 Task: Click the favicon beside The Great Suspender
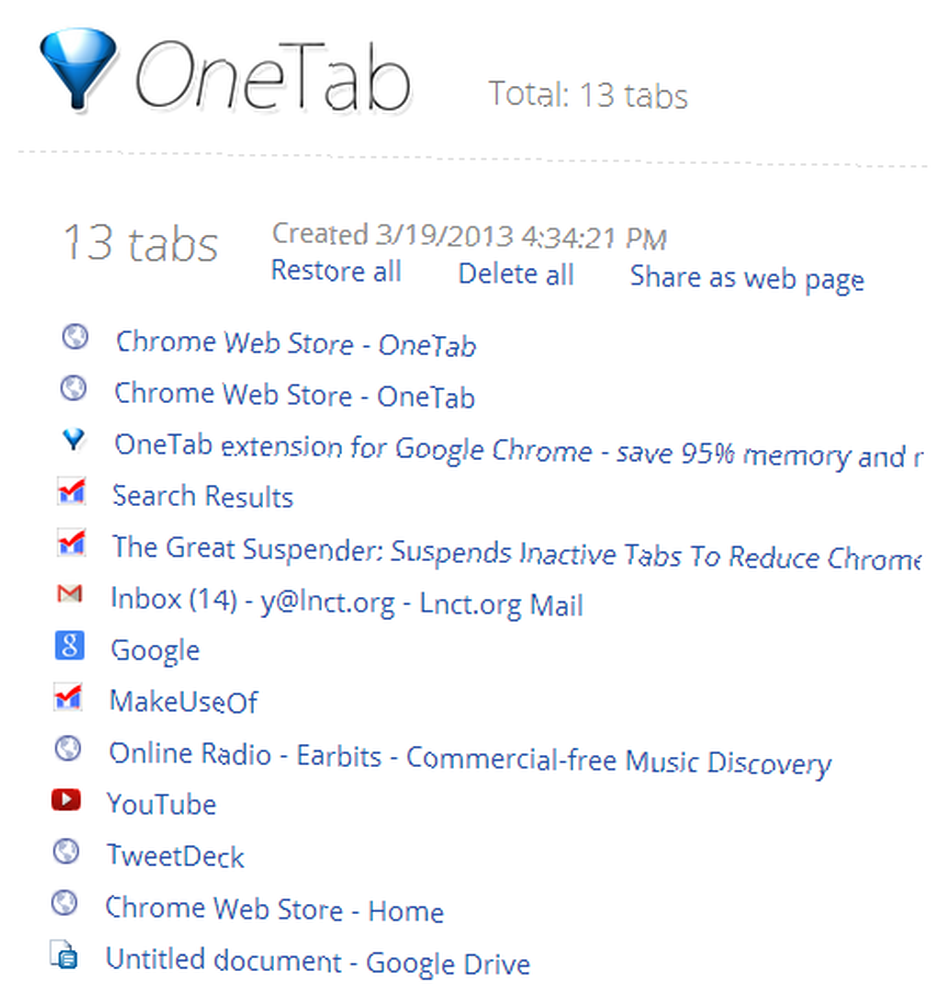pyautogui.click(x=71, y=542)
